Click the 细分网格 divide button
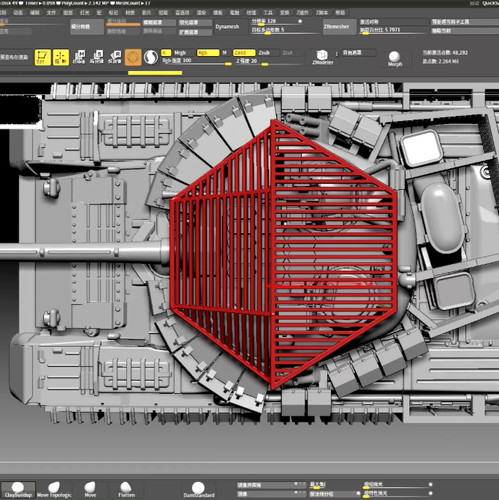Viewport: 499px width, 500px height. (x=87, y=27)
